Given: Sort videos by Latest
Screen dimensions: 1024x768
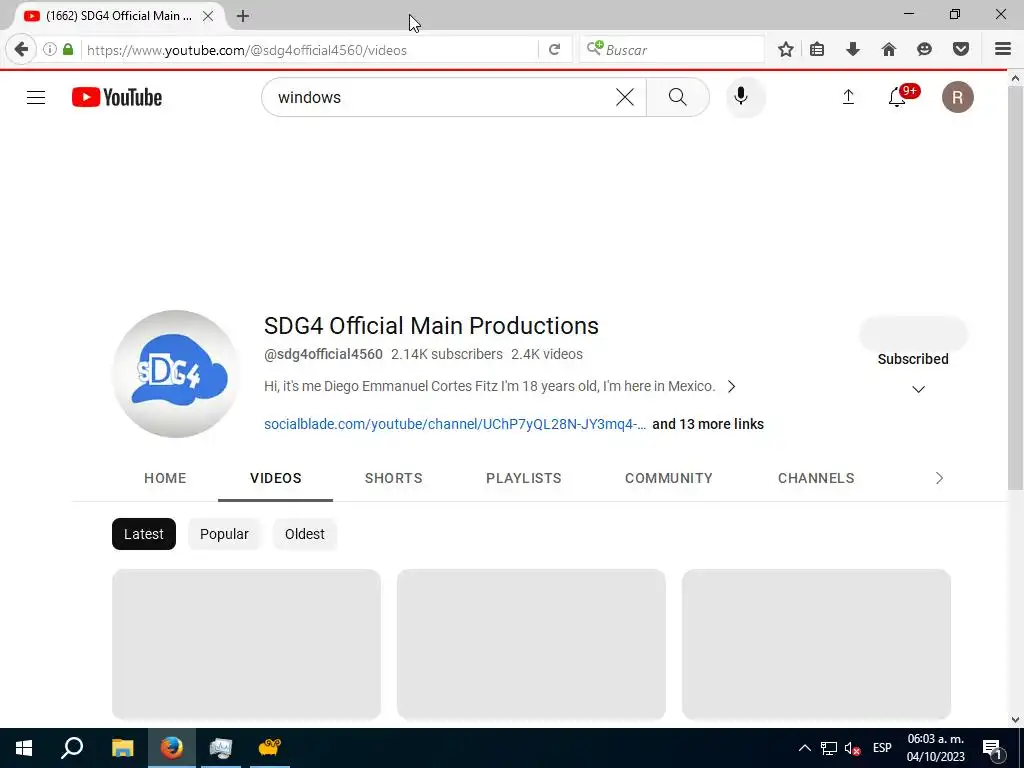Looking at the screenshot, I should click(x=144, y=534).
